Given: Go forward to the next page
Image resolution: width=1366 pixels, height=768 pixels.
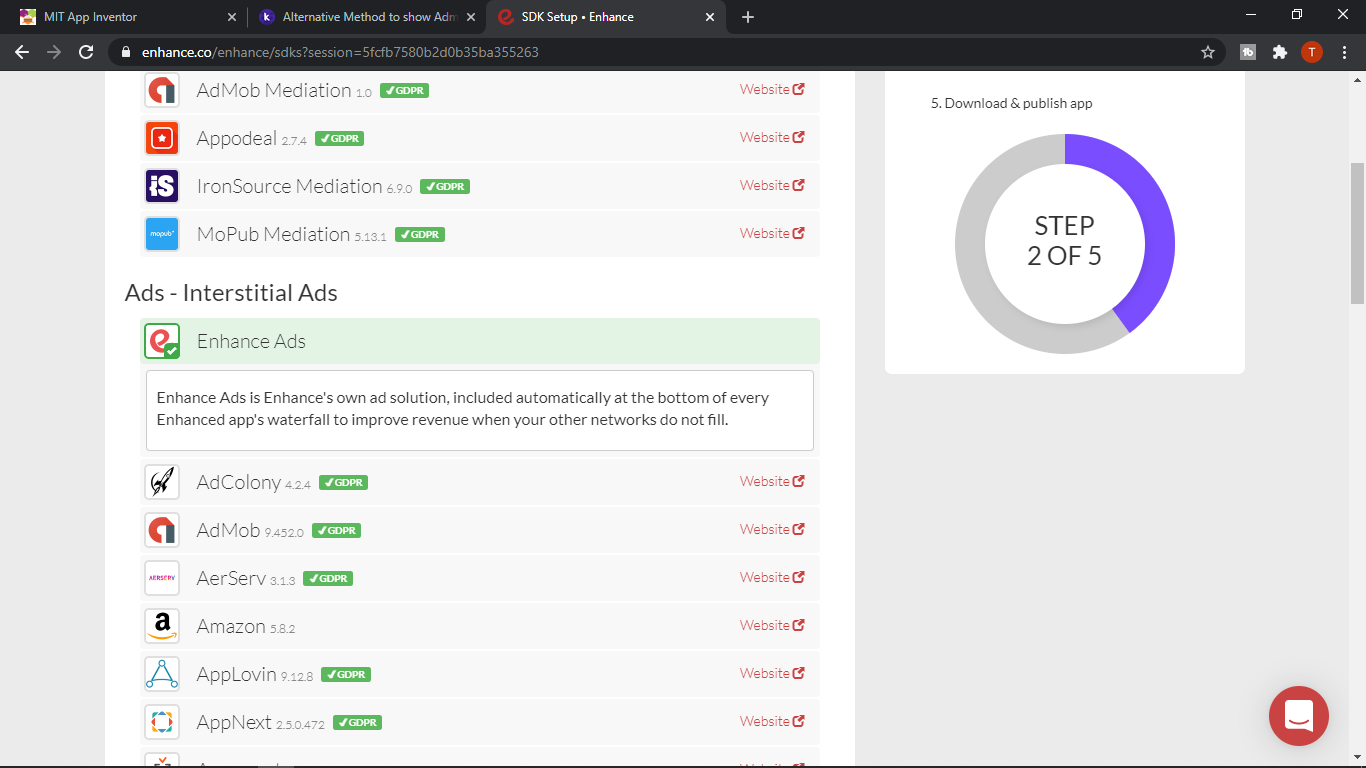Looking at the screenshot, I should point(54,52).
